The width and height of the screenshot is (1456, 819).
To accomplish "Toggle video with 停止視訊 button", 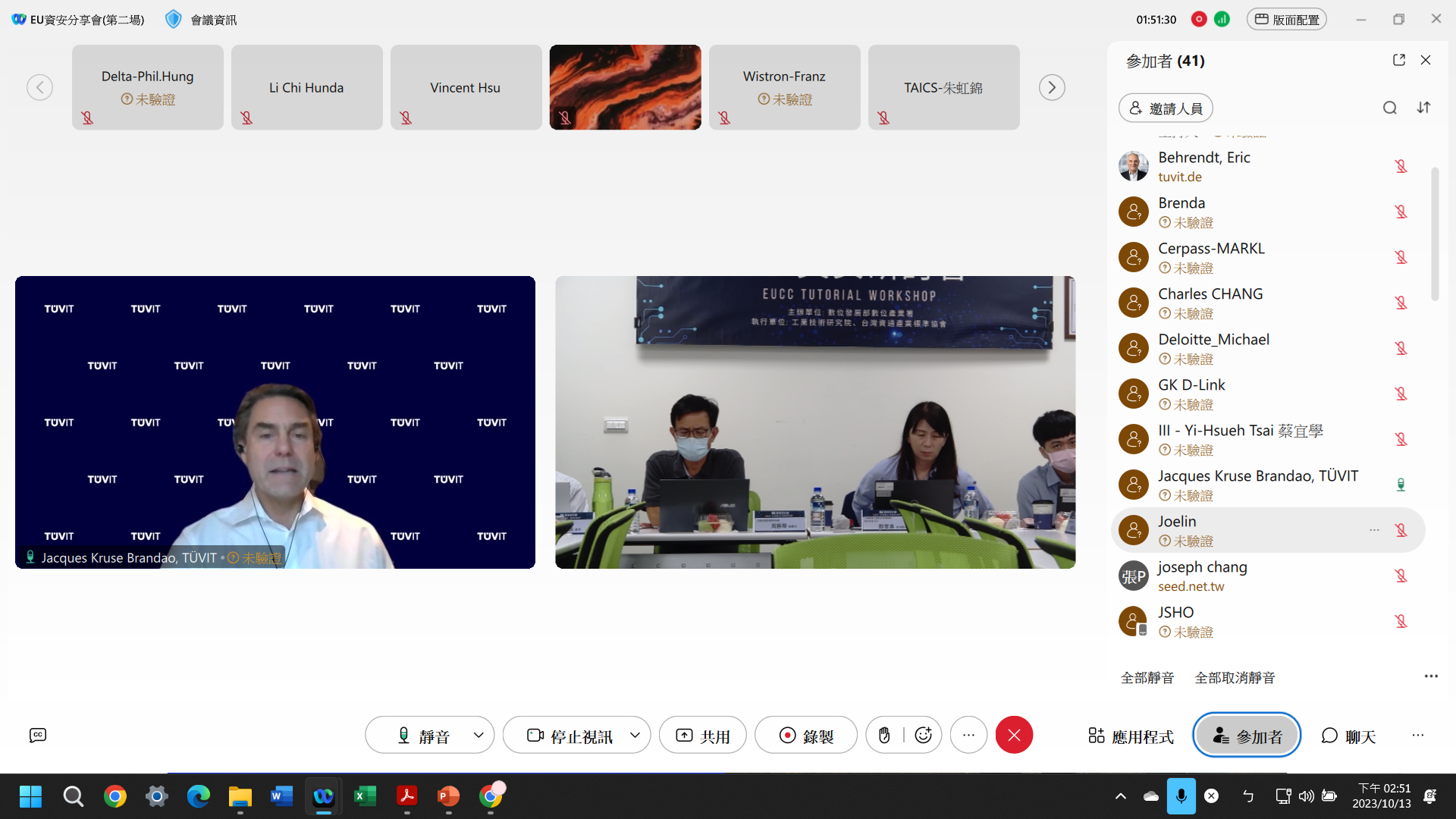I will tap(570, 735).
